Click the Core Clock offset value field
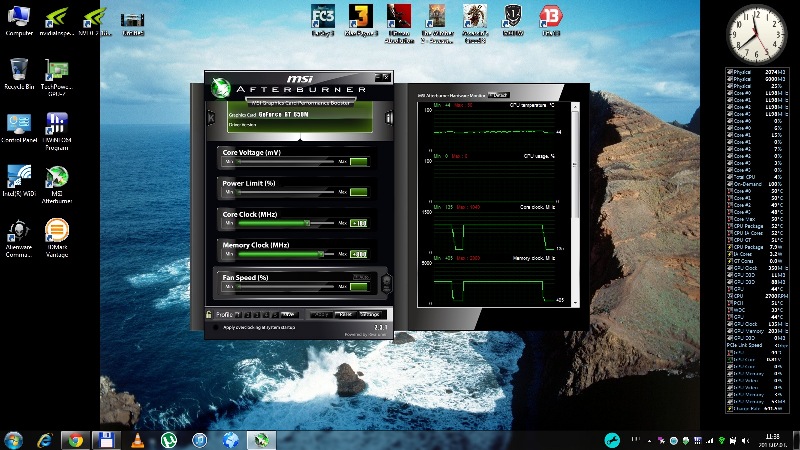Viewport: 800px width, 450px height. click(359, 223)
